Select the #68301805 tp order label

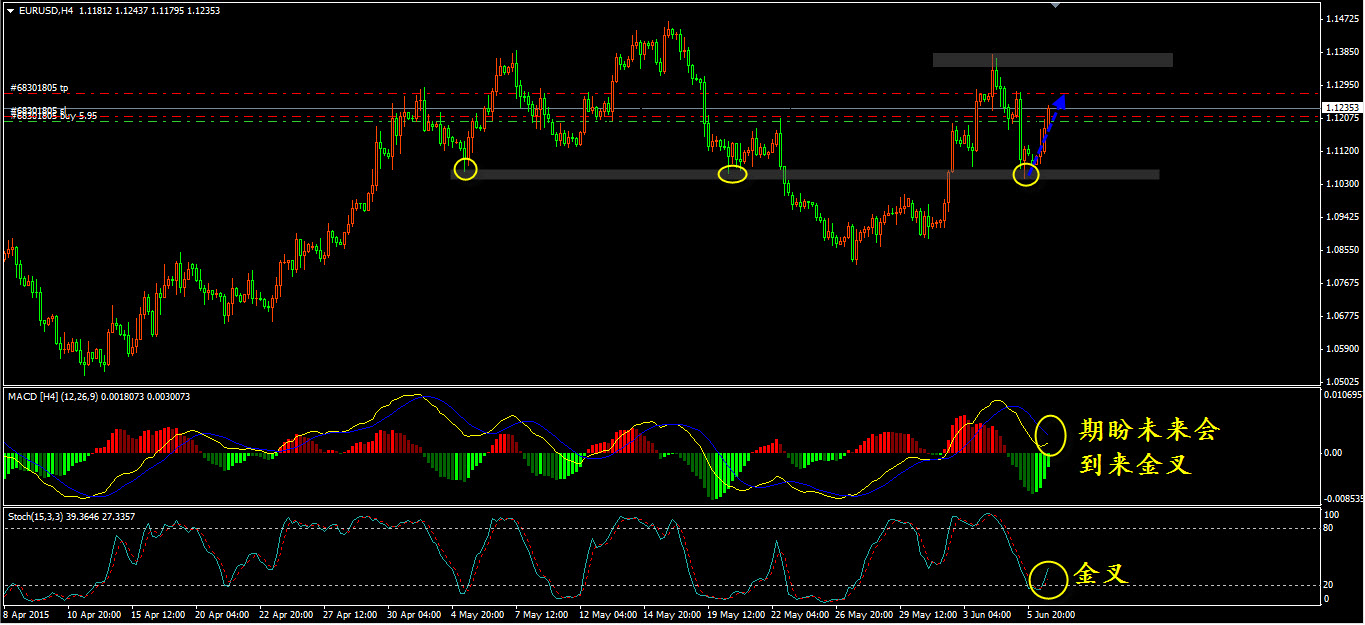pos(39,88)
